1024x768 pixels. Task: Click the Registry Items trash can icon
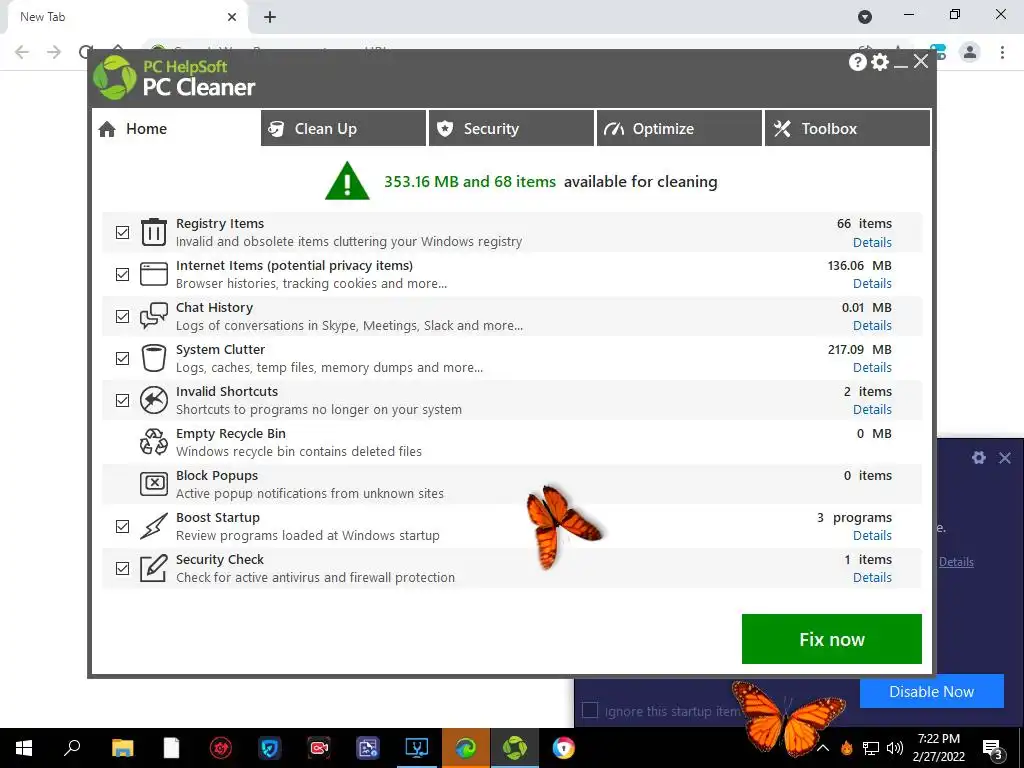154,232
